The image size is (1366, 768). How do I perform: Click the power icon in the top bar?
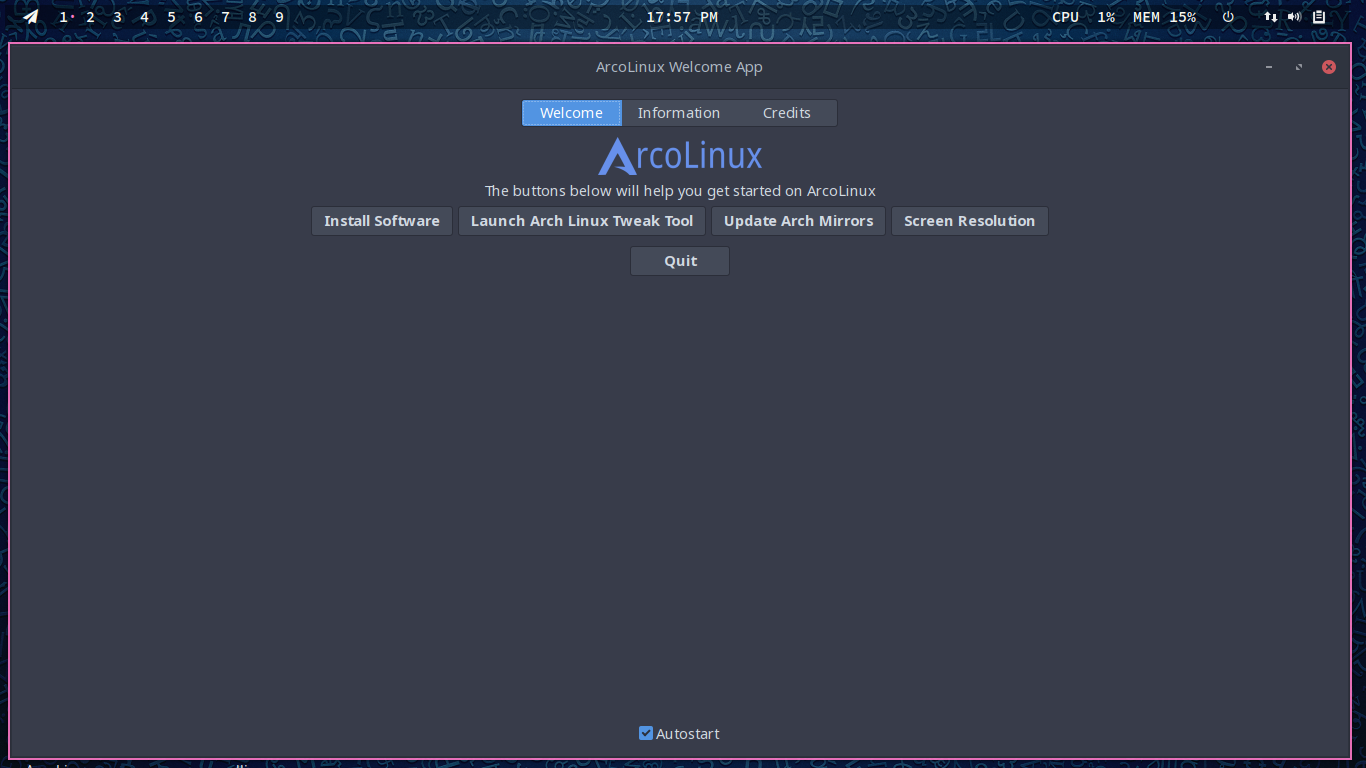pyautogui.click(x=1228, y=17)
